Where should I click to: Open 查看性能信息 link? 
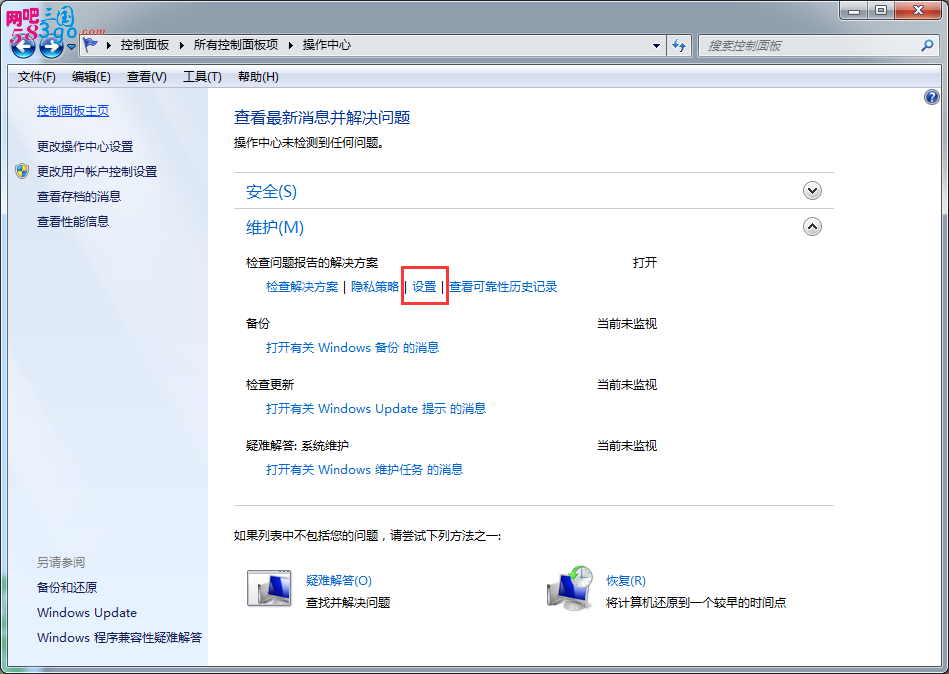tap(73, 221)
